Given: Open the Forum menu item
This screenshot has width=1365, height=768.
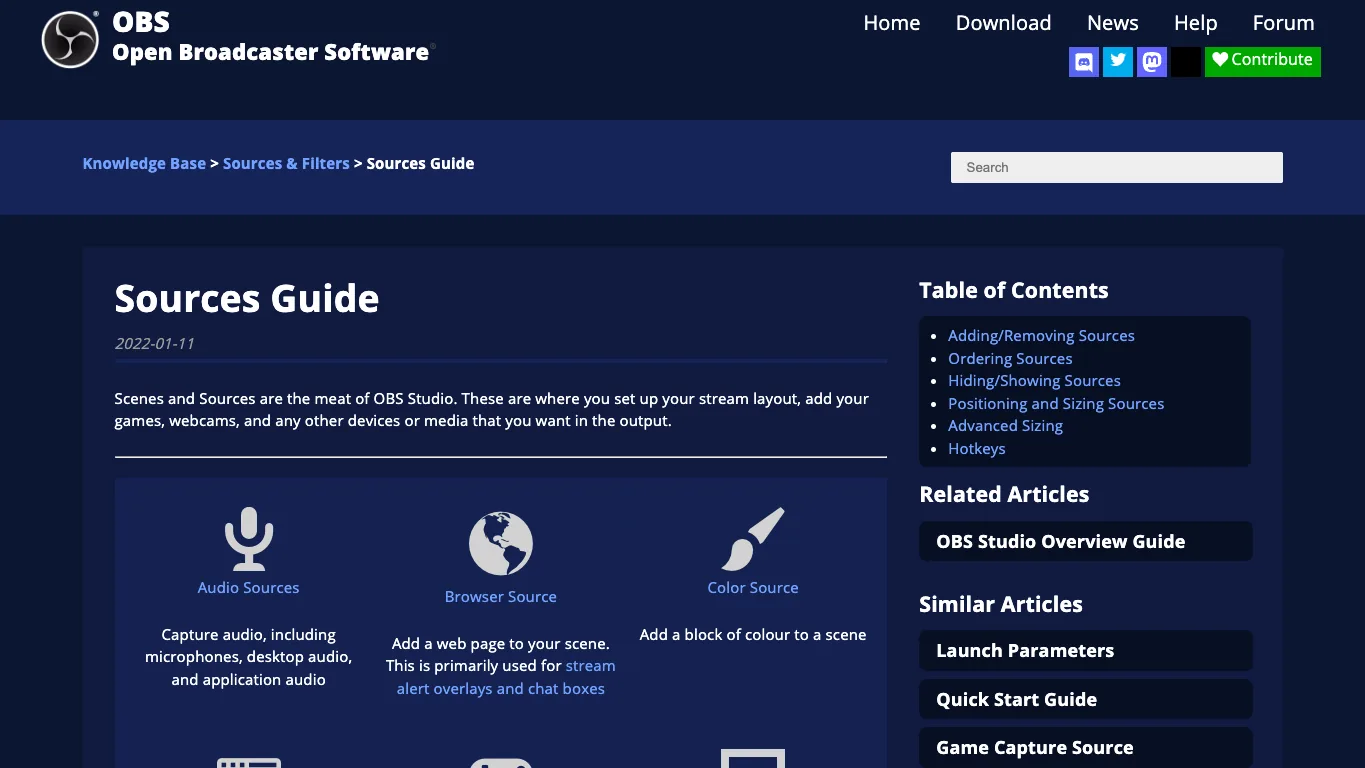Looking at the screenshot, I should (x=1283, y=23).
